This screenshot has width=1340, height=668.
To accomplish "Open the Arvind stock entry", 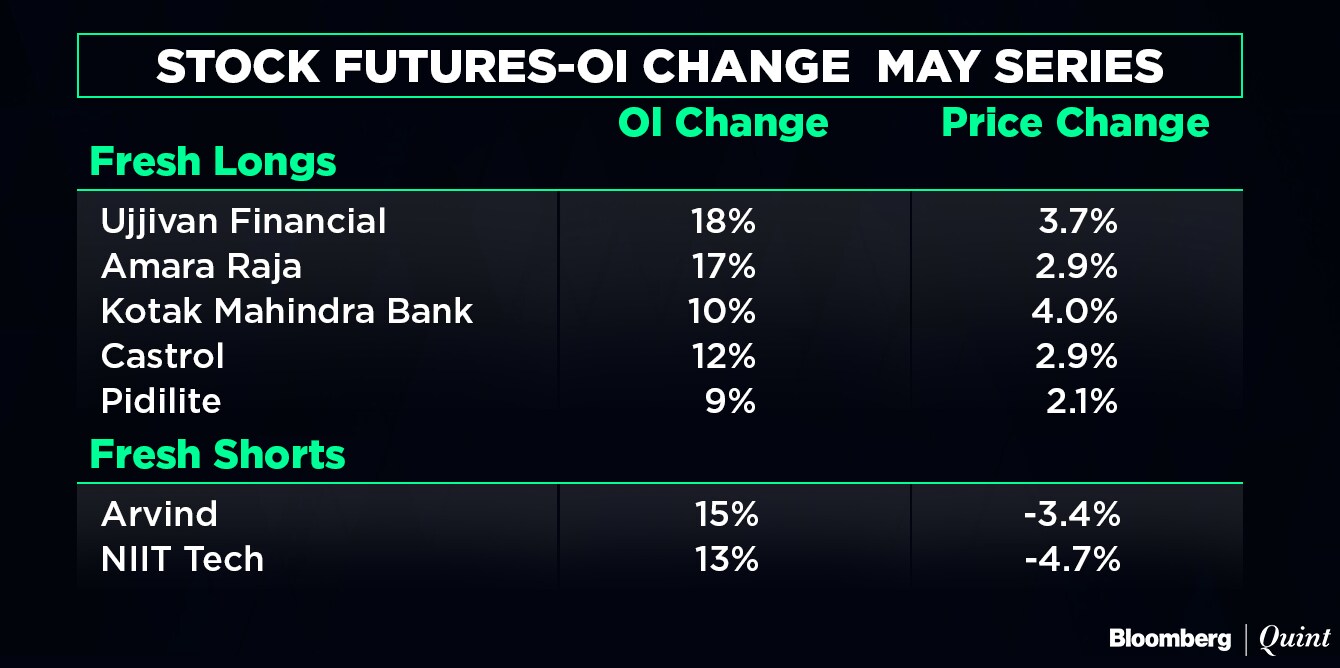I will tap(159, 514).
